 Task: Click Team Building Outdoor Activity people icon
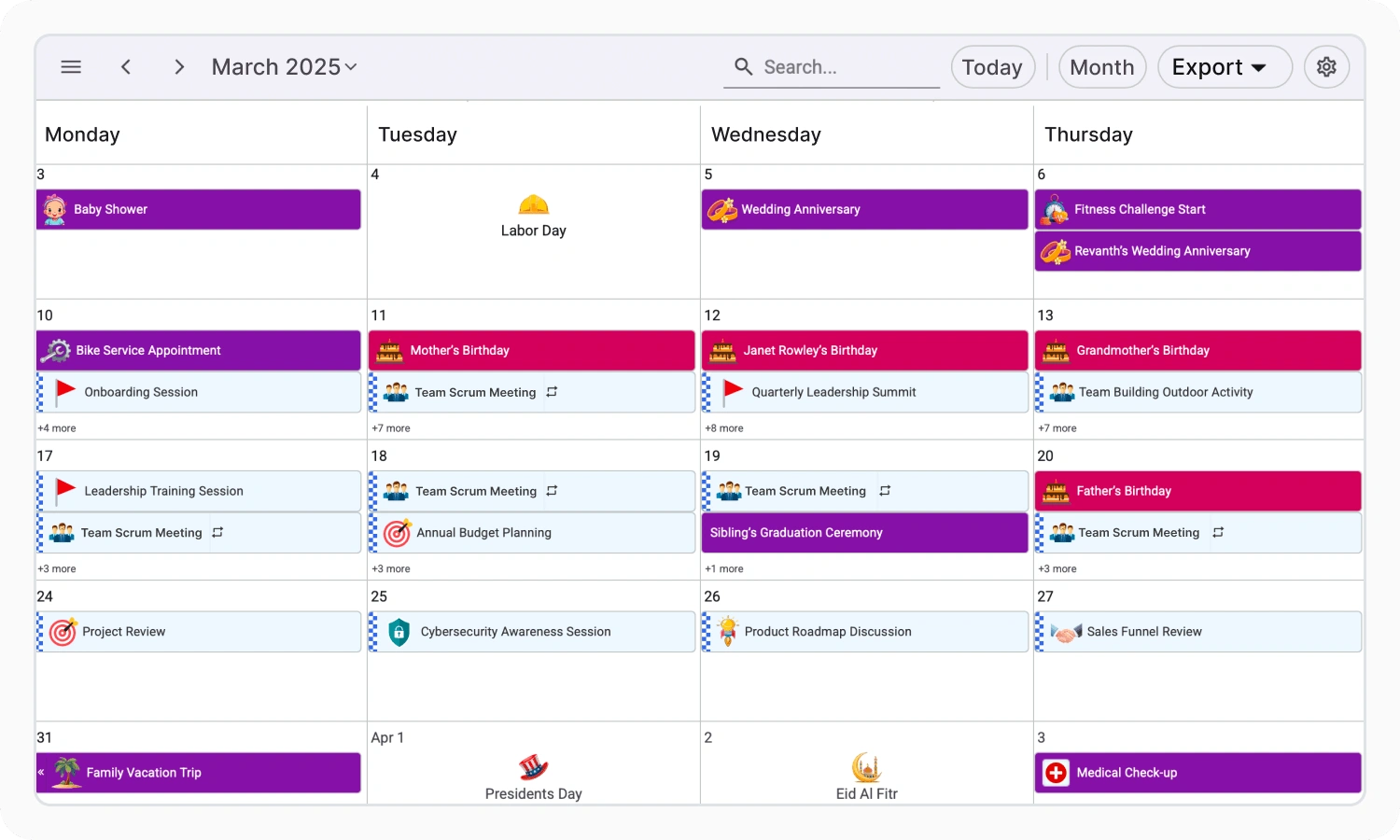click(1062, 392)
